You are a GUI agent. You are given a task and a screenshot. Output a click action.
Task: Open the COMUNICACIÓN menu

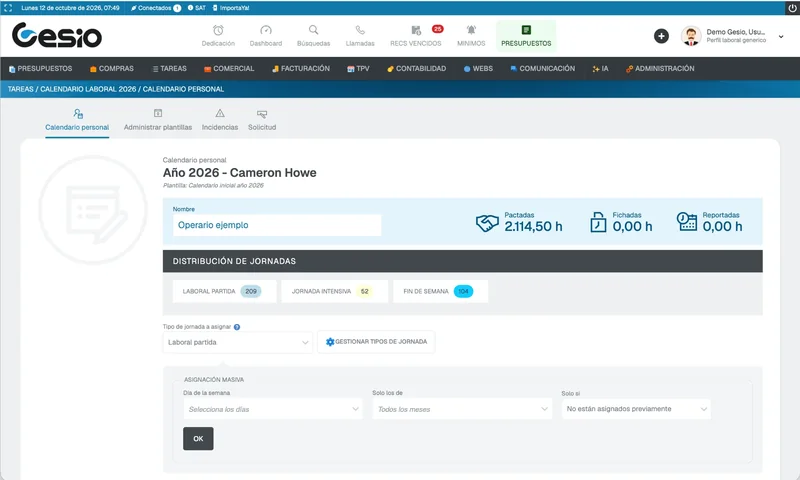542,68
